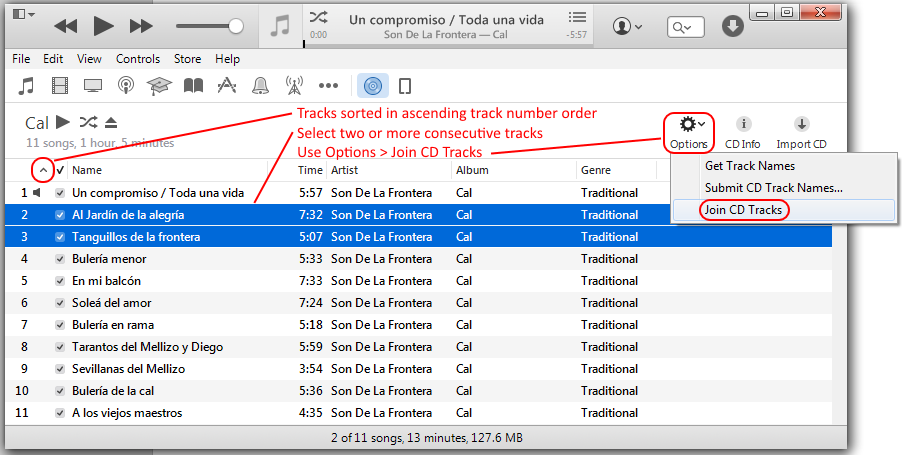The image size is (902, 455).
Task: Switch to the Music library icon
Action: pos(26,86)
